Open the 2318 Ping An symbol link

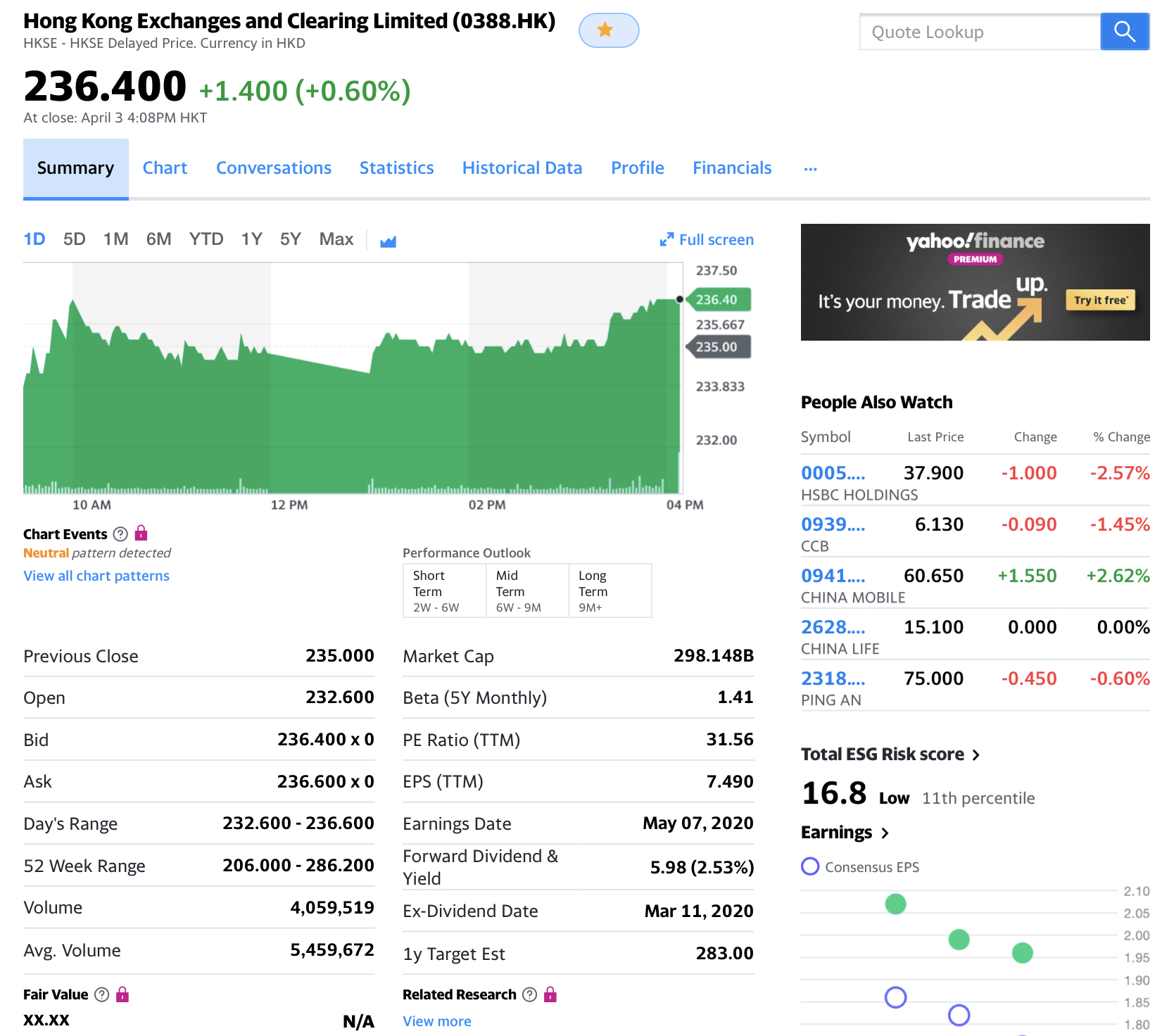(833, 678)
